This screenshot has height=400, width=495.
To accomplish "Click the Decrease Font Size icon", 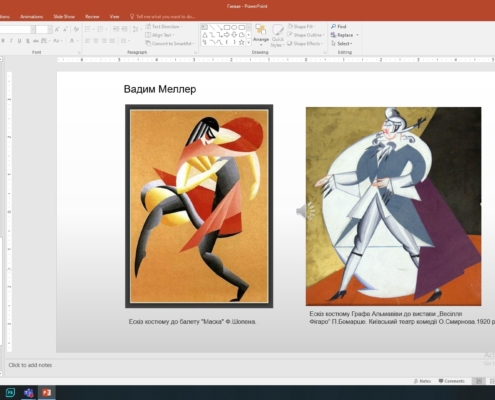I will pyautogui.click(x=65, y=30).
